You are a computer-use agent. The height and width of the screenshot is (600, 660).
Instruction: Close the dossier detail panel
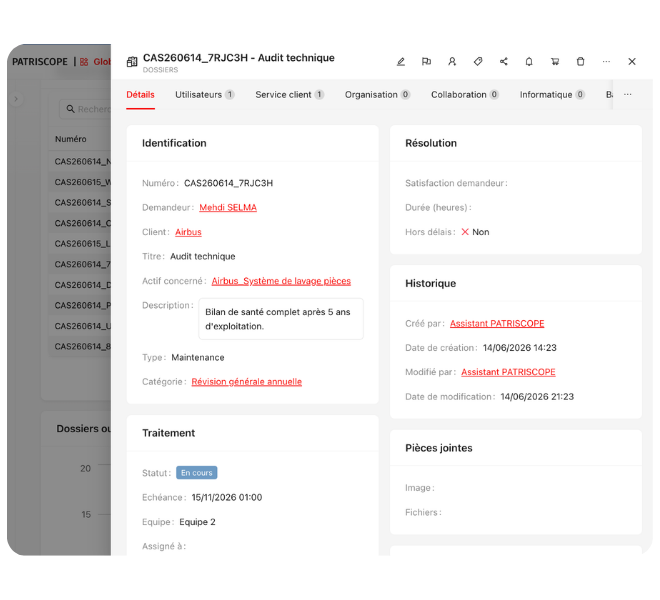click(x=632, y=62)
